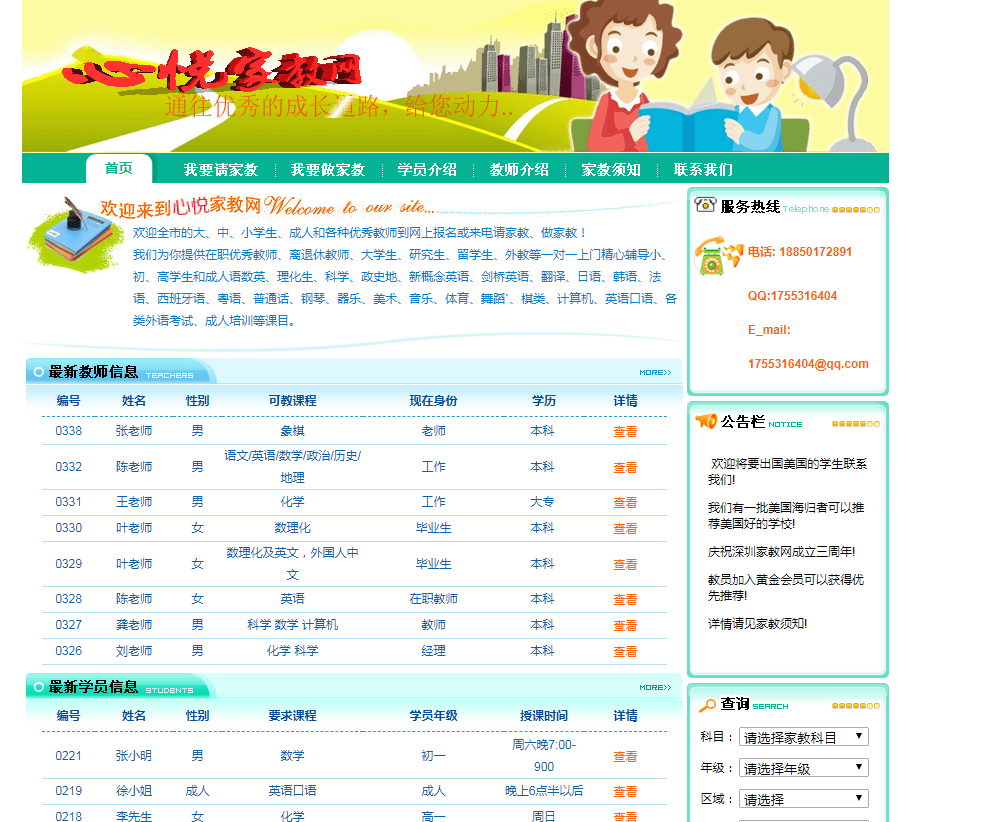994x822 pixels.
Task: Click the phone number 18850172891
Action: (x=815, y=252)
